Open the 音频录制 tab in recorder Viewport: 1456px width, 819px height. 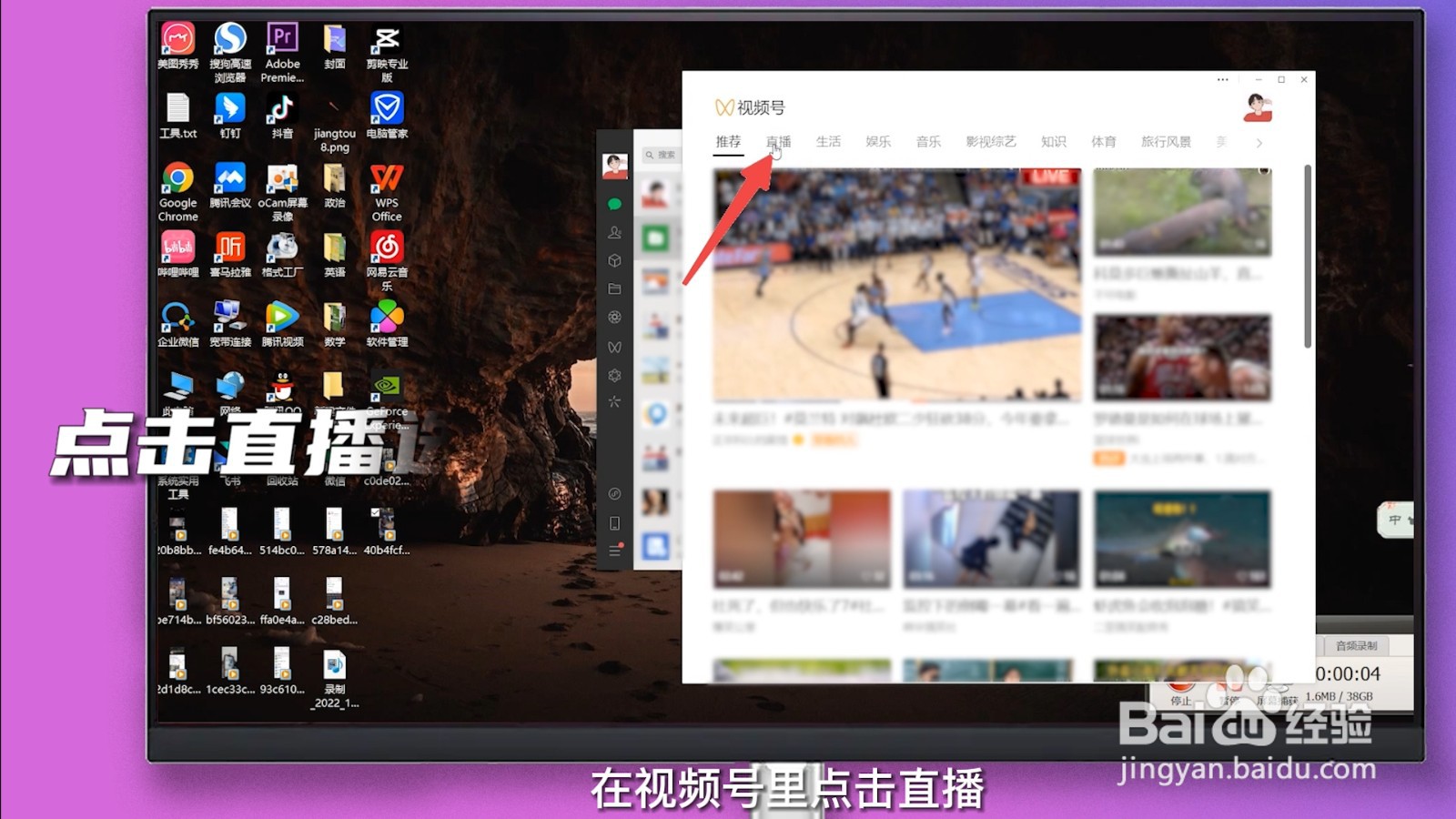(x=1356, y=645)
